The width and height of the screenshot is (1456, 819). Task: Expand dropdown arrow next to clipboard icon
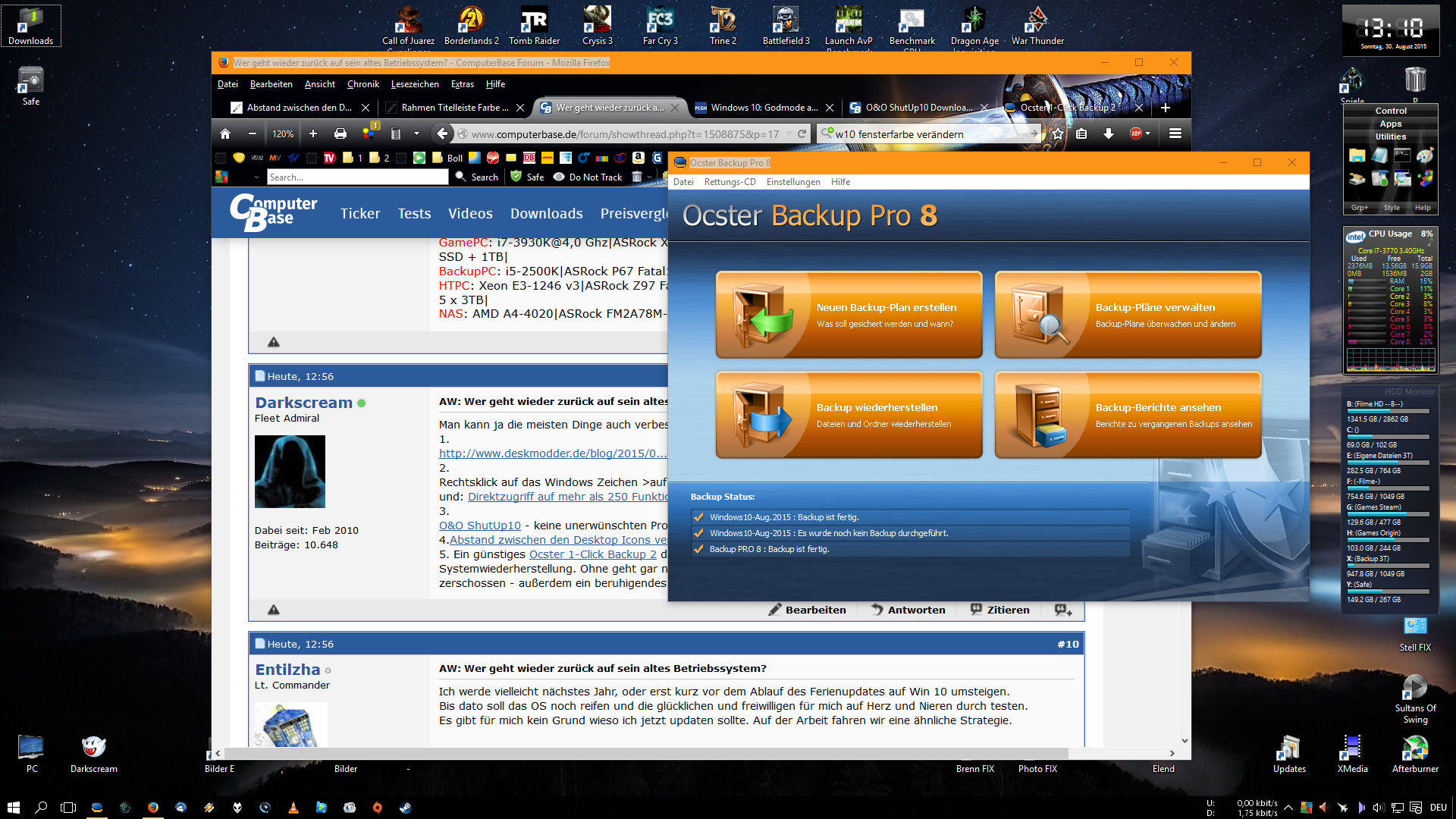[416, 133]
